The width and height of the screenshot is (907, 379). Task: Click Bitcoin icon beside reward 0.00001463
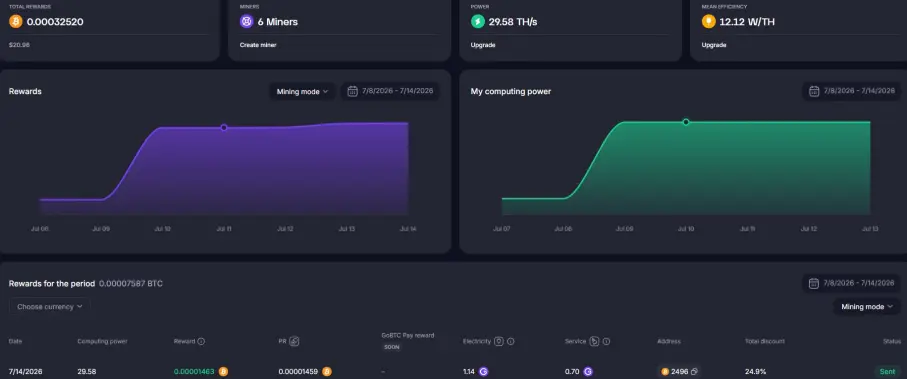click(x=223, y=371)
